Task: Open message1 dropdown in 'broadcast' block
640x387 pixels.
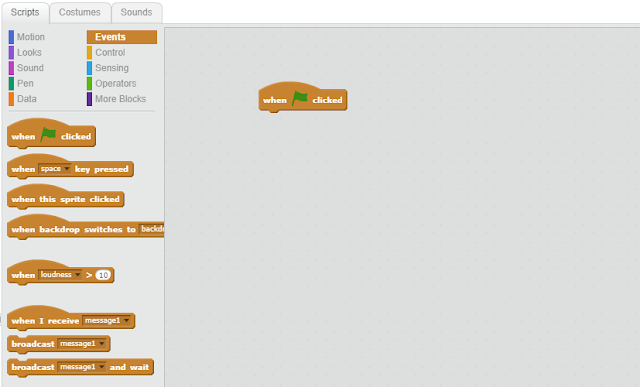Action: coord(82,344)
